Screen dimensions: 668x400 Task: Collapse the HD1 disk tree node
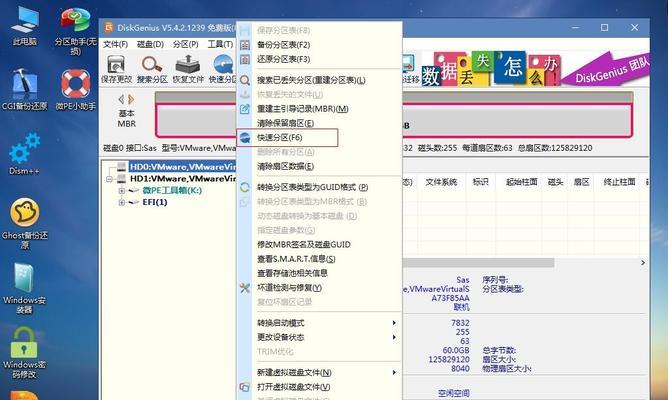click(109, 179)
